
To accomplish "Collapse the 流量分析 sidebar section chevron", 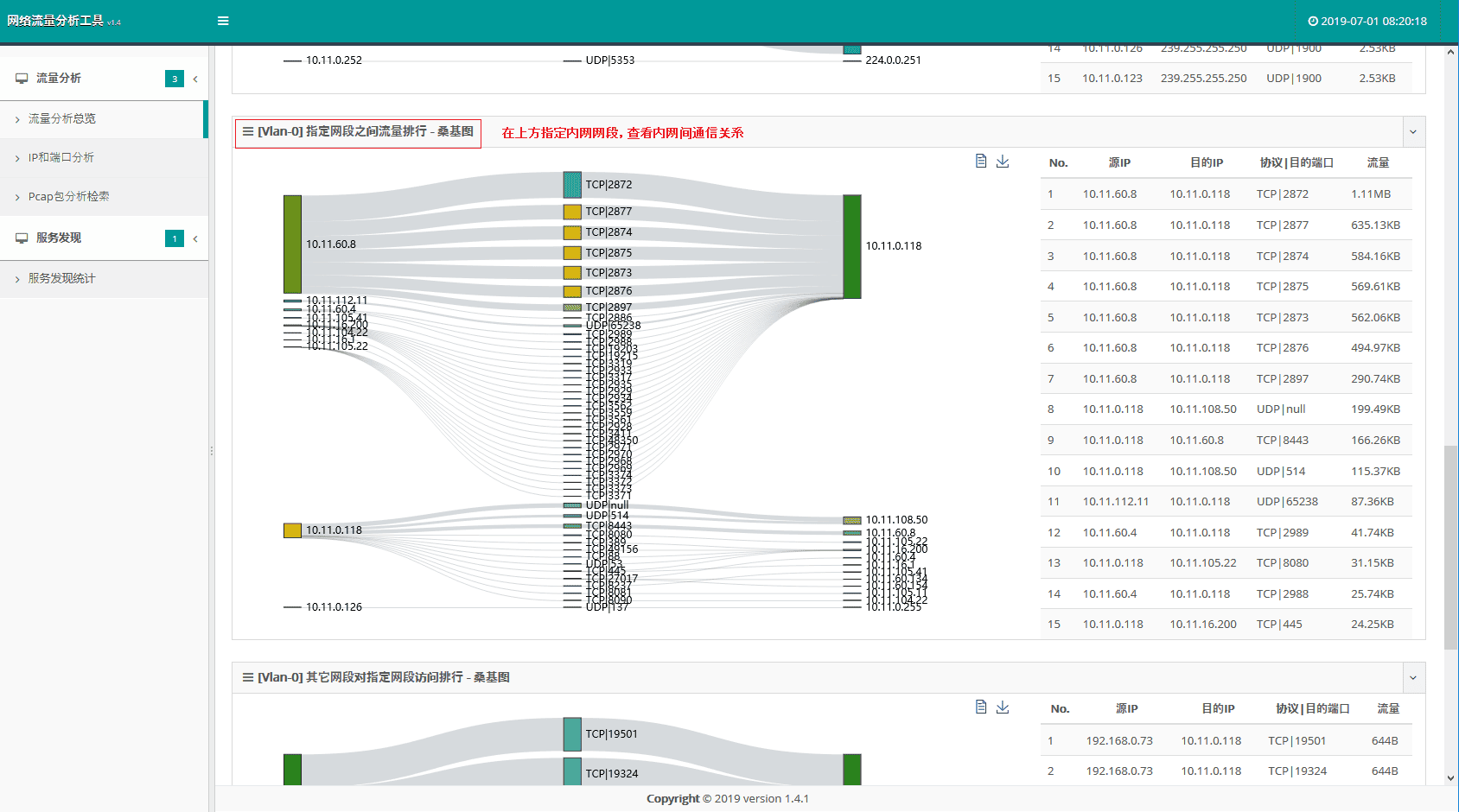I will tap(195, 79).
